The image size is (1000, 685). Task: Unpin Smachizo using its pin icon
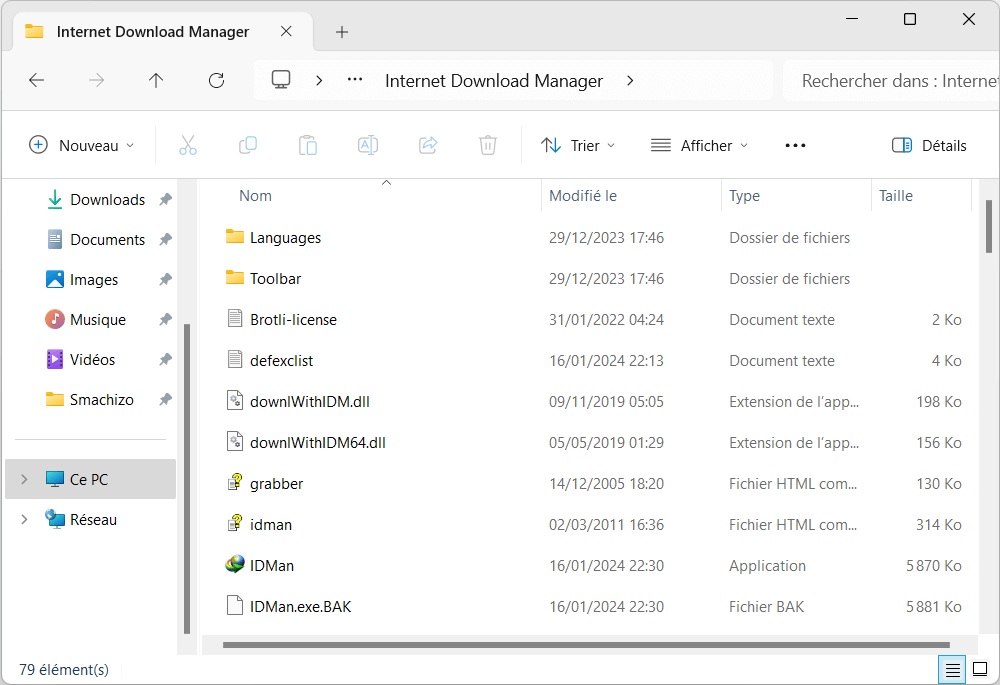pyautogui.click(x=165, y=400)
